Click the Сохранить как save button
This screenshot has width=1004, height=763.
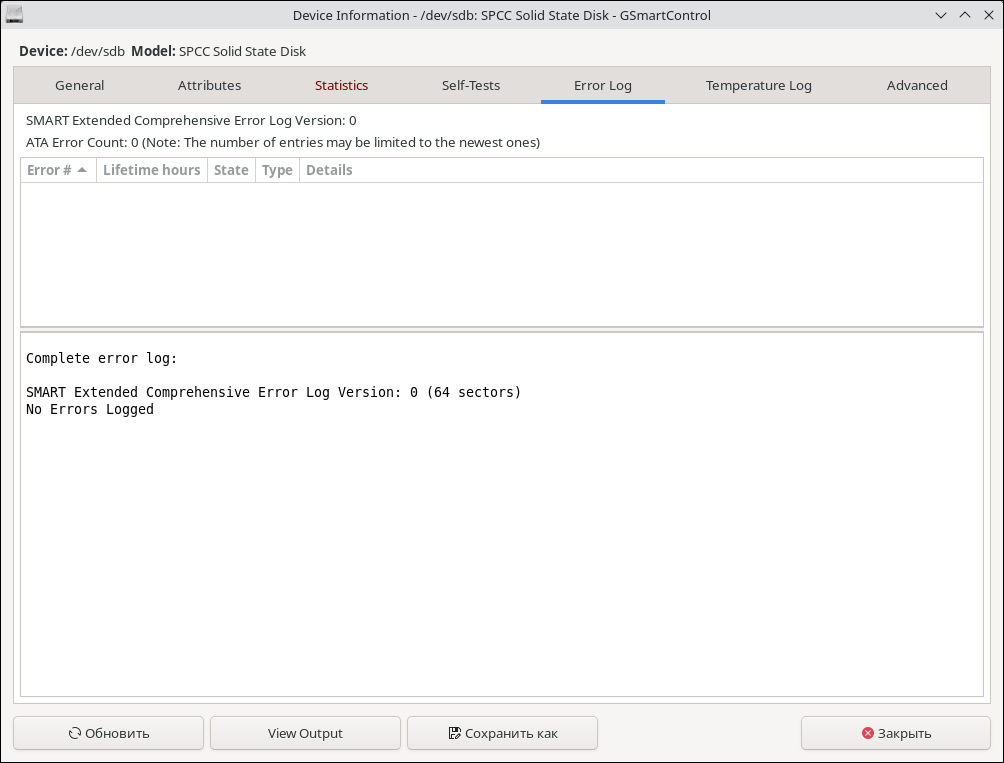(502, 733)
